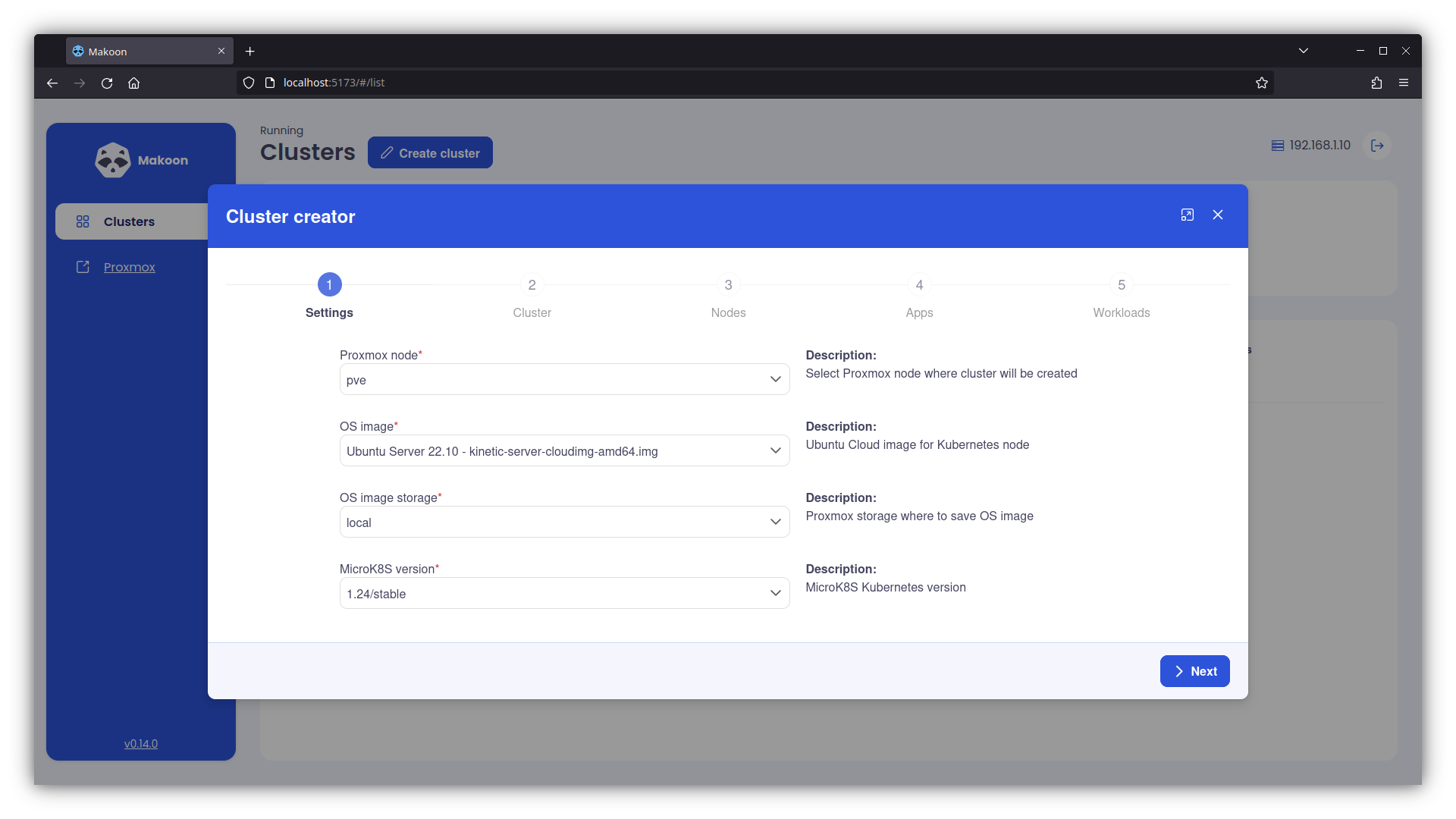
Task: Open the browser extensions icon
Action: tap(1376, 83)
